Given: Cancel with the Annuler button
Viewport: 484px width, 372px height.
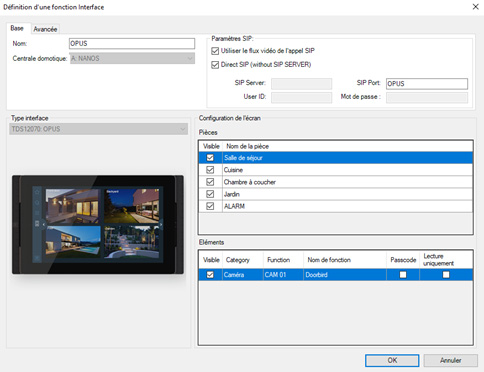Looking at the screenshot, I should pyautogui.click(x=450, y=360).
